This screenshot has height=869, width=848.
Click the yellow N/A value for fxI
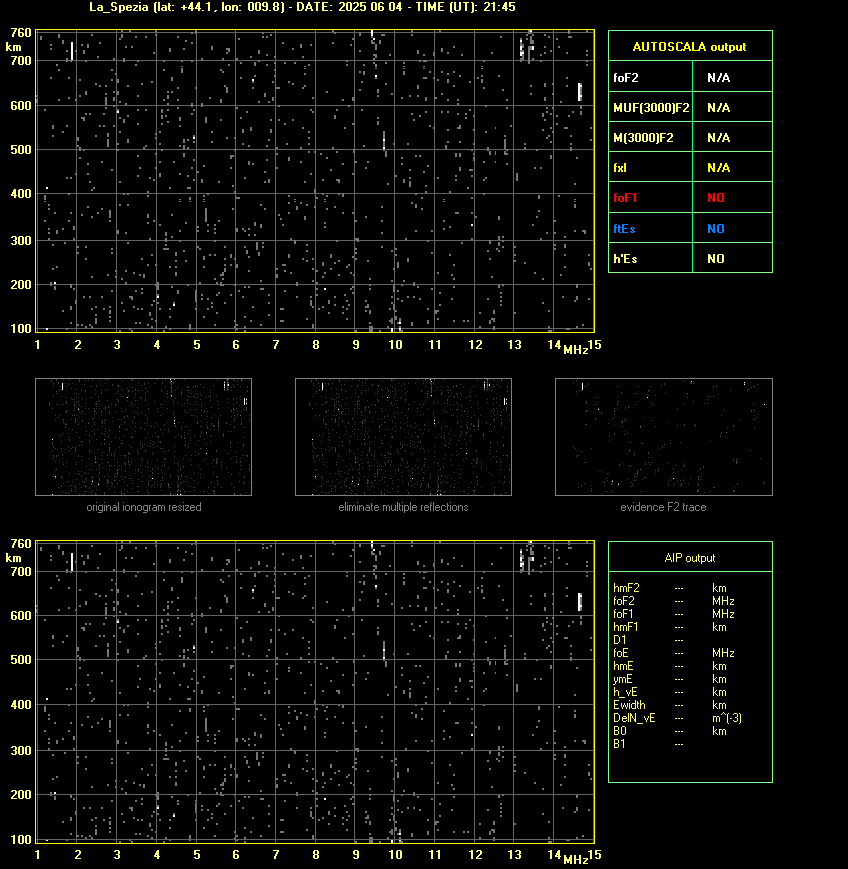(x=718, y=167)
